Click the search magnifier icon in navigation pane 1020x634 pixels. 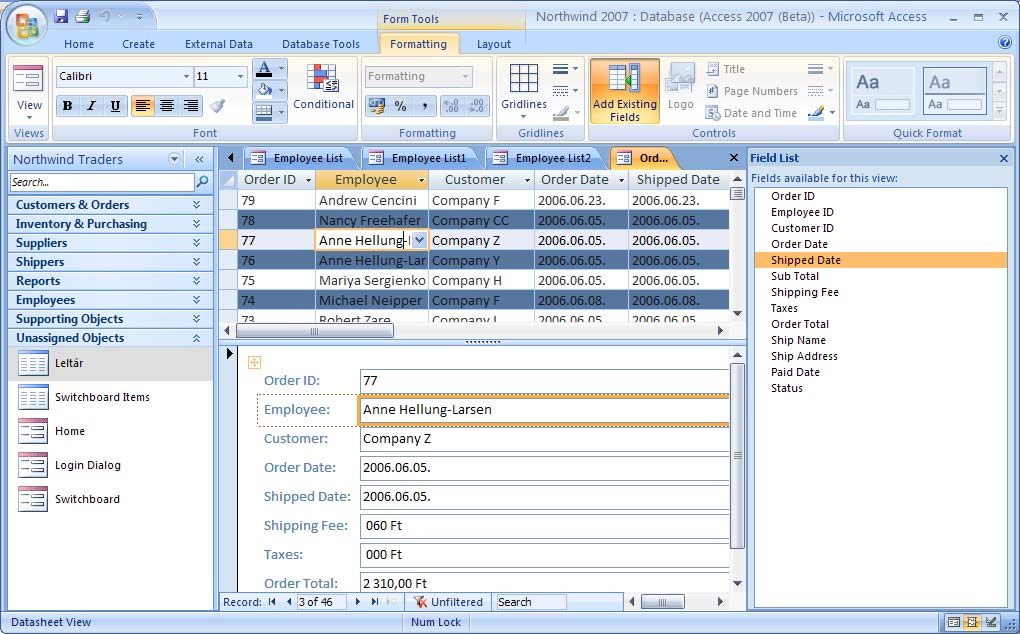point(202,182)
